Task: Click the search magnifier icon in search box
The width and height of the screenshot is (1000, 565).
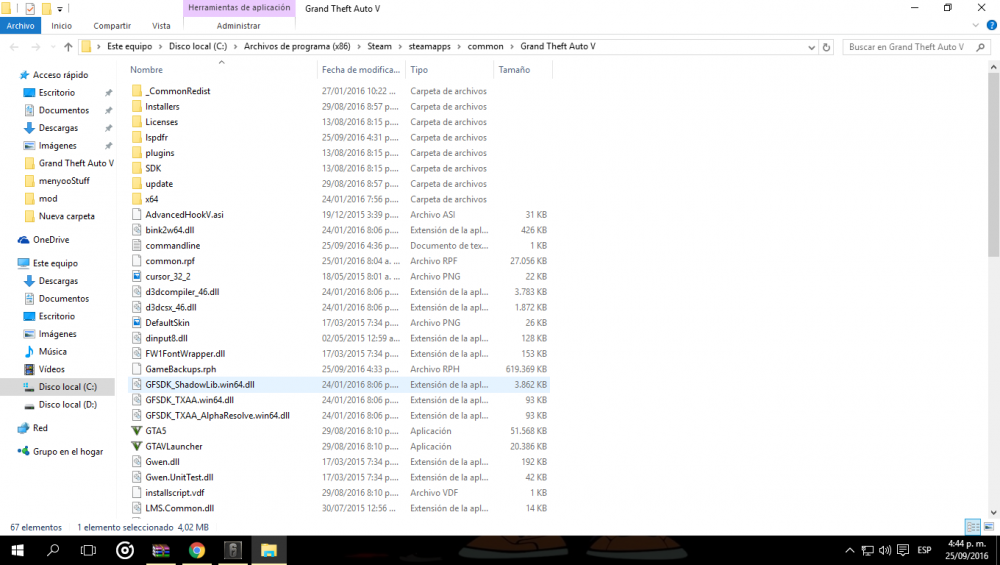Action: click(x=981, y=47)
